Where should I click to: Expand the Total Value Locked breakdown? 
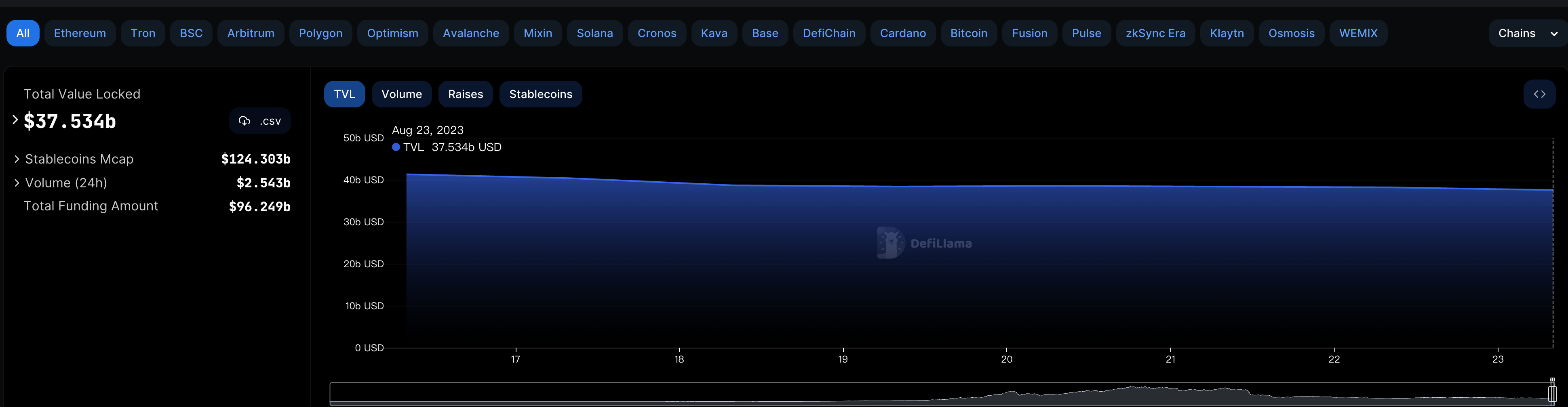point(15,120)
